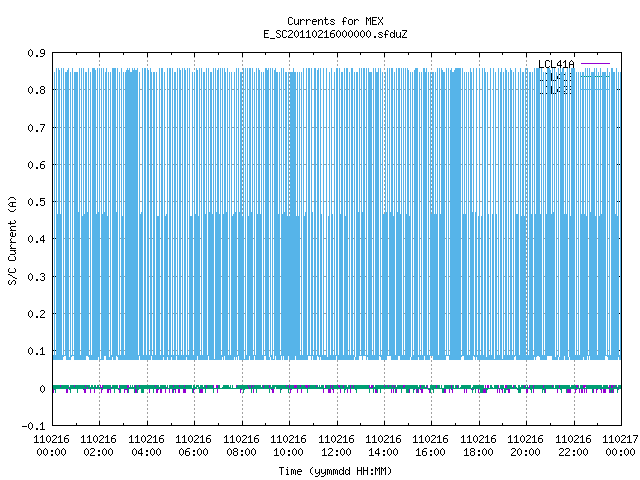Click the chart title "Currents for MEX"
The width and height of the screenshot is (640, 480).
tap(335, 21)
